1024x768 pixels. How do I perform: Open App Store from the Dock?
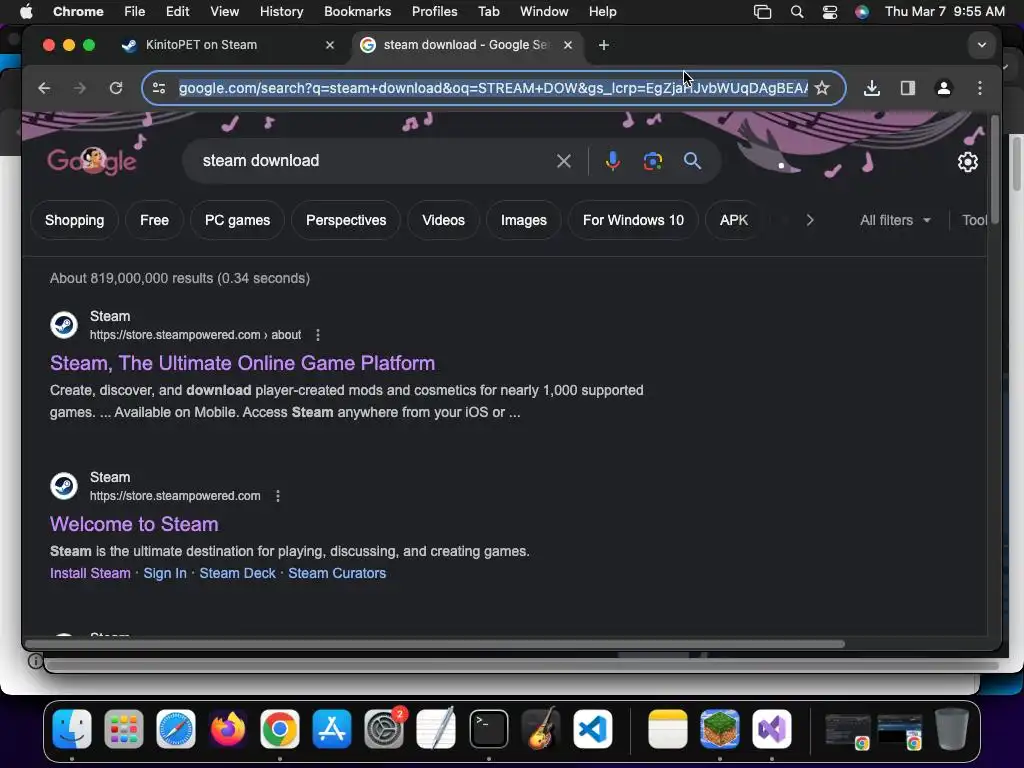click(332, 728)
